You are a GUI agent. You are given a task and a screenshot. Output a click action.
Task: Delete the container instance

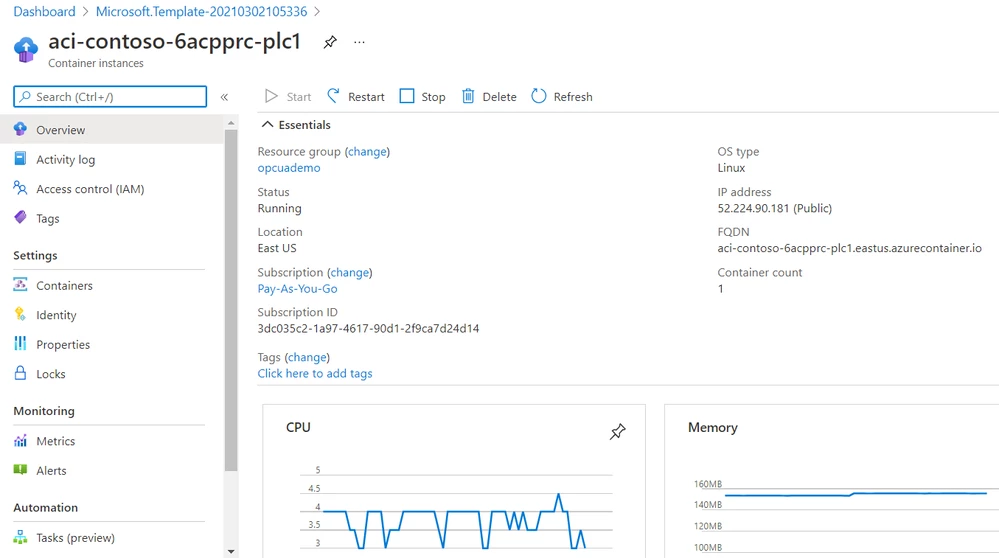(x=489, y=97)
